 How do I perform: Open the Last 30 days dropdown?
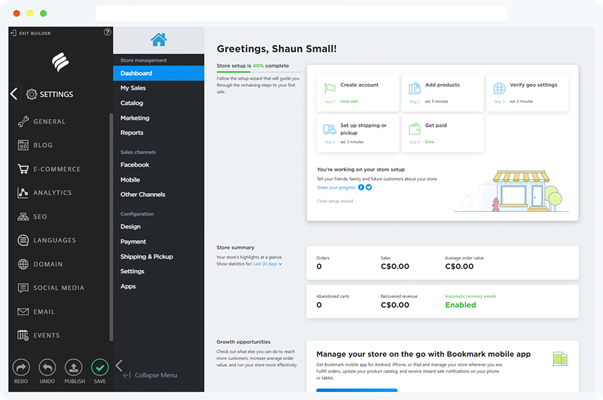pos(268,264)
